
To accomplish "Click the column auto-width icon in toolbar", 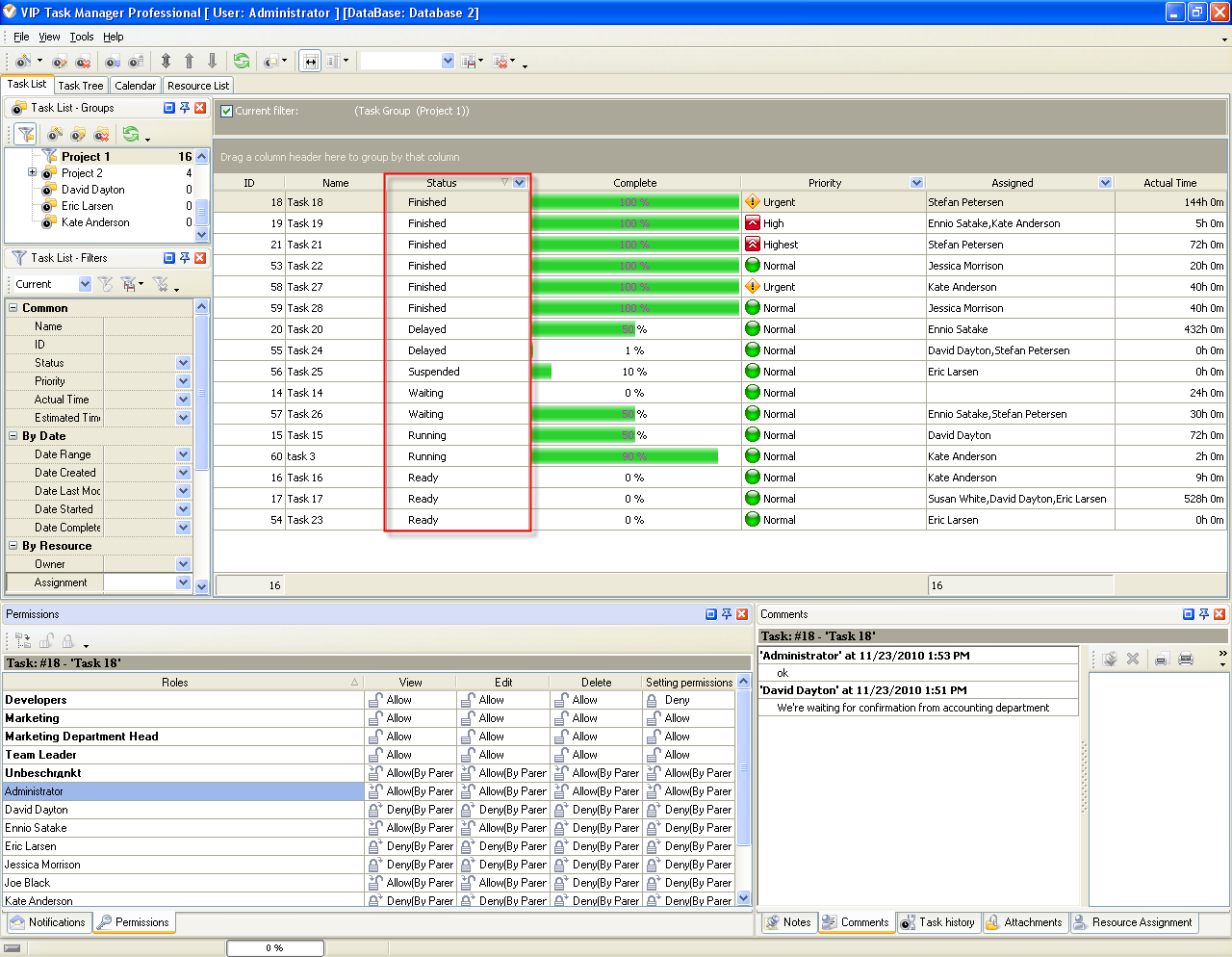I will [310, 62].
